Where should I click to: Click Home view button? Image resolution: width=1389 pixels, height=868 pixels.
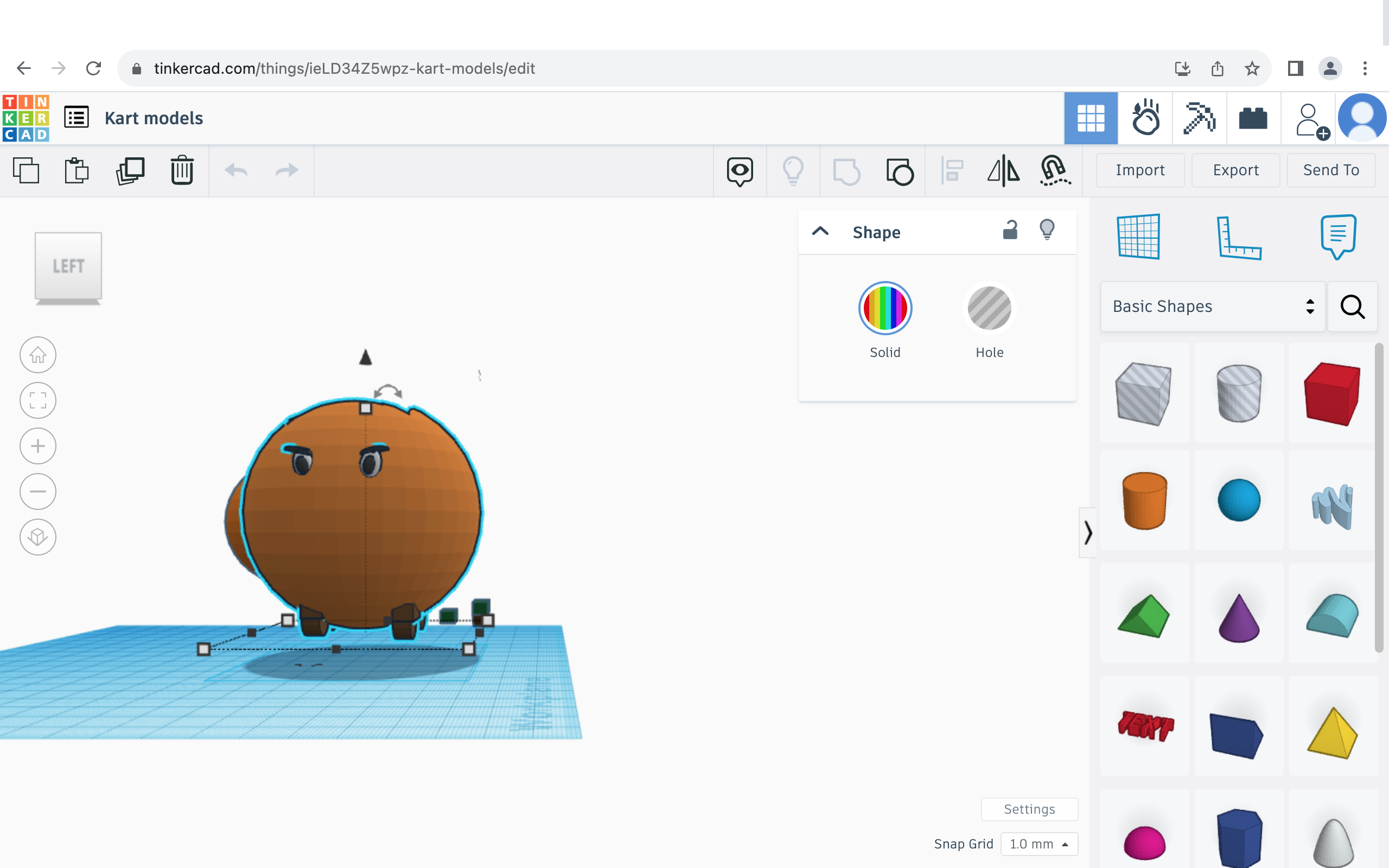(x=38, y=355)
